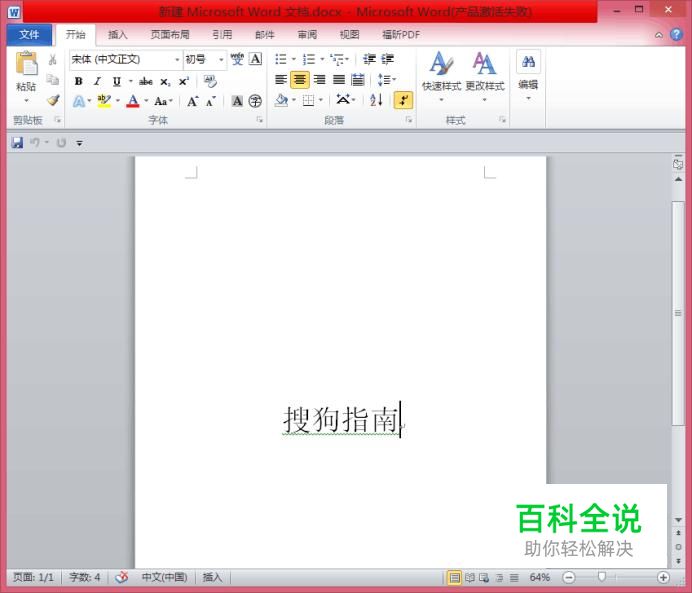Click Shrink Font icon
692x593 pixels.
[x=211, y=101]
